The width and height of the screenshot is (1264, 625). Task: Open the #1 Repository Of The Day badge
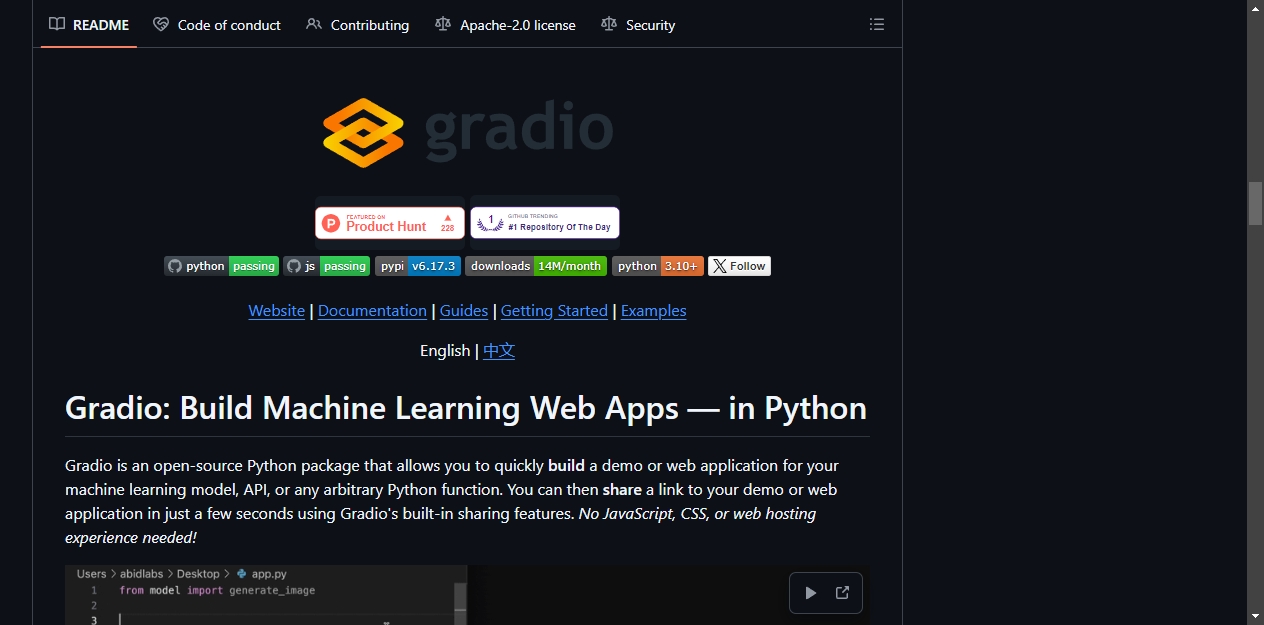point(545,223)
